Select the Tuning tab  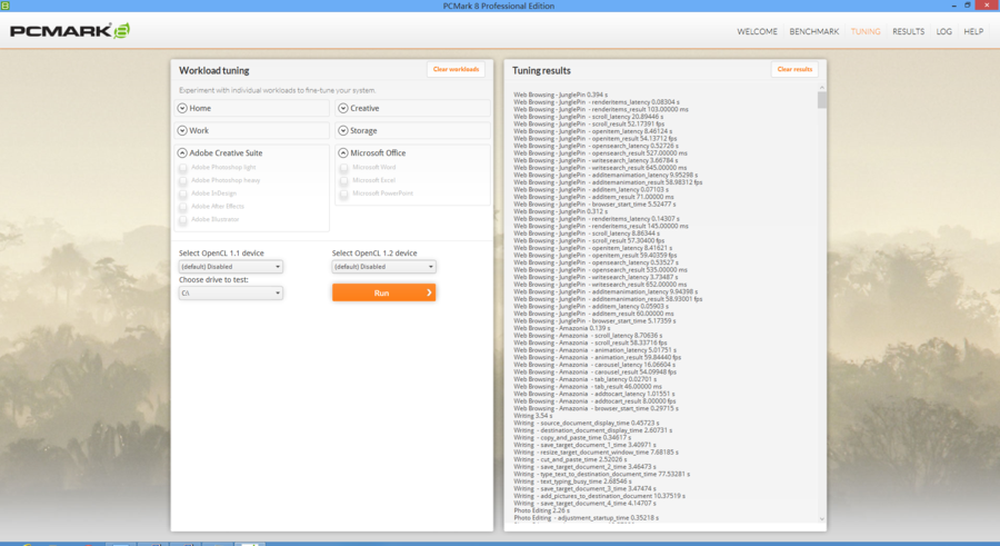[x=865, y=31]
